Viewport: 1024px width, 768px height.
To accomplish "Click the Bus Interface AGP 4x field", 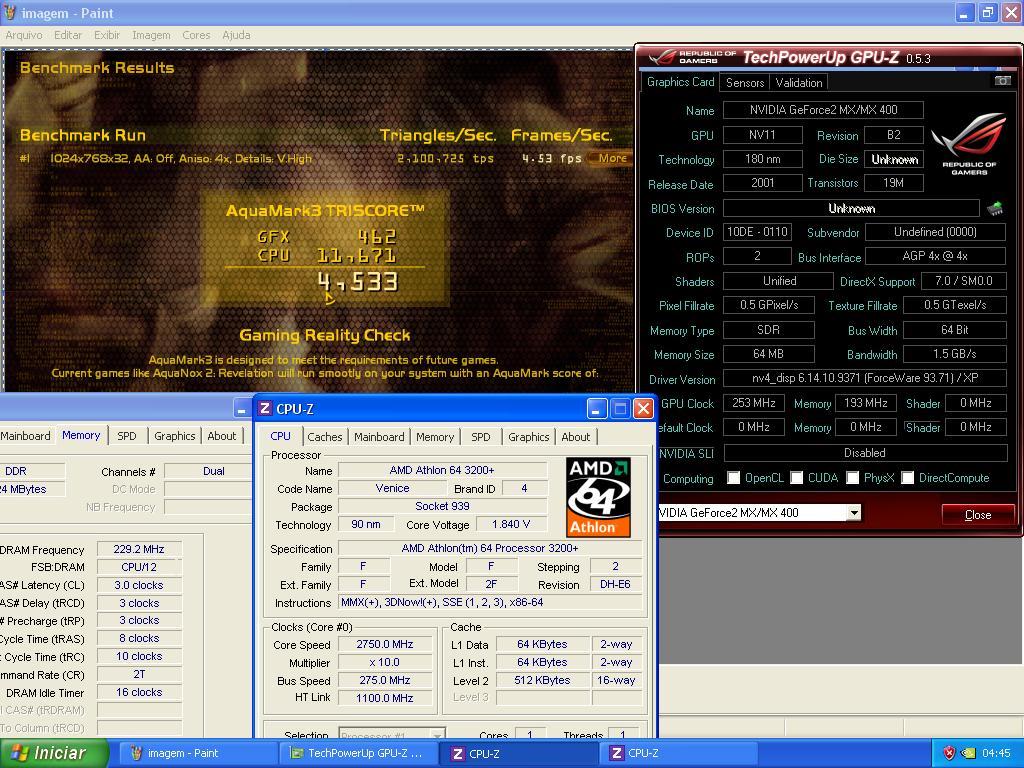I will tap(935, 256).
